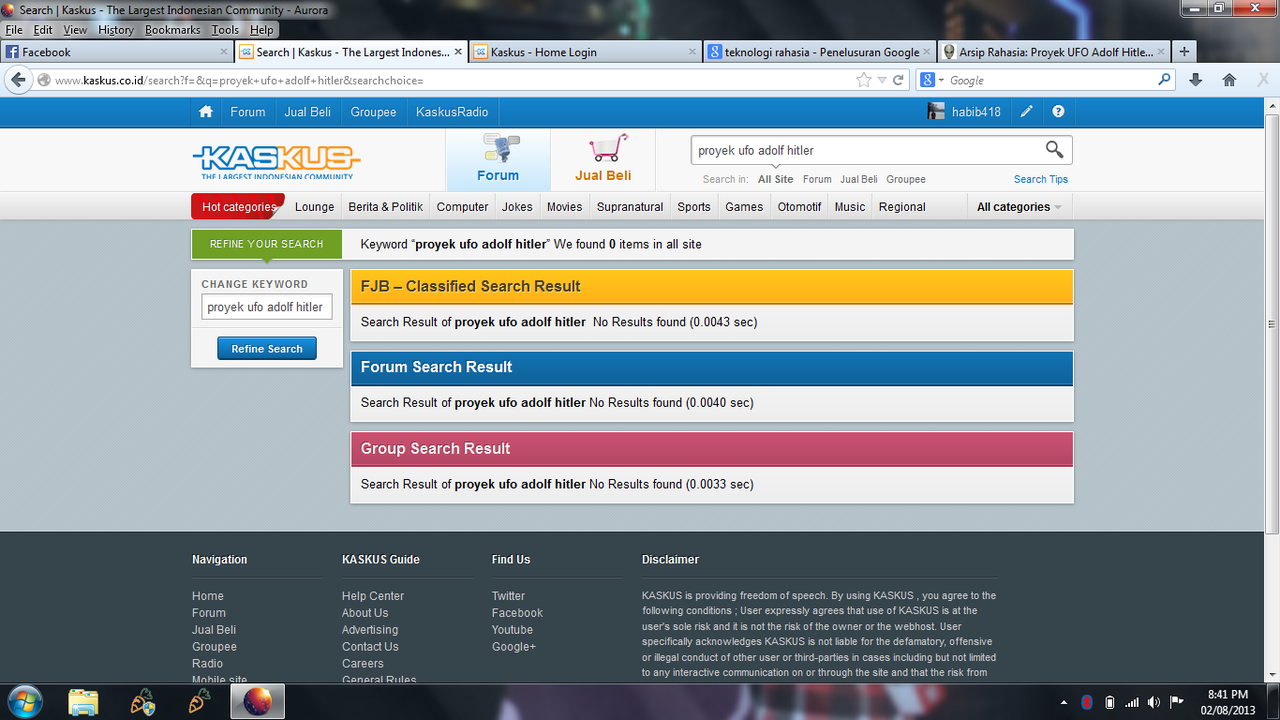Click the browser URL address bar
The width and height of the screenshot is (1280, 720).
(450, 80)
